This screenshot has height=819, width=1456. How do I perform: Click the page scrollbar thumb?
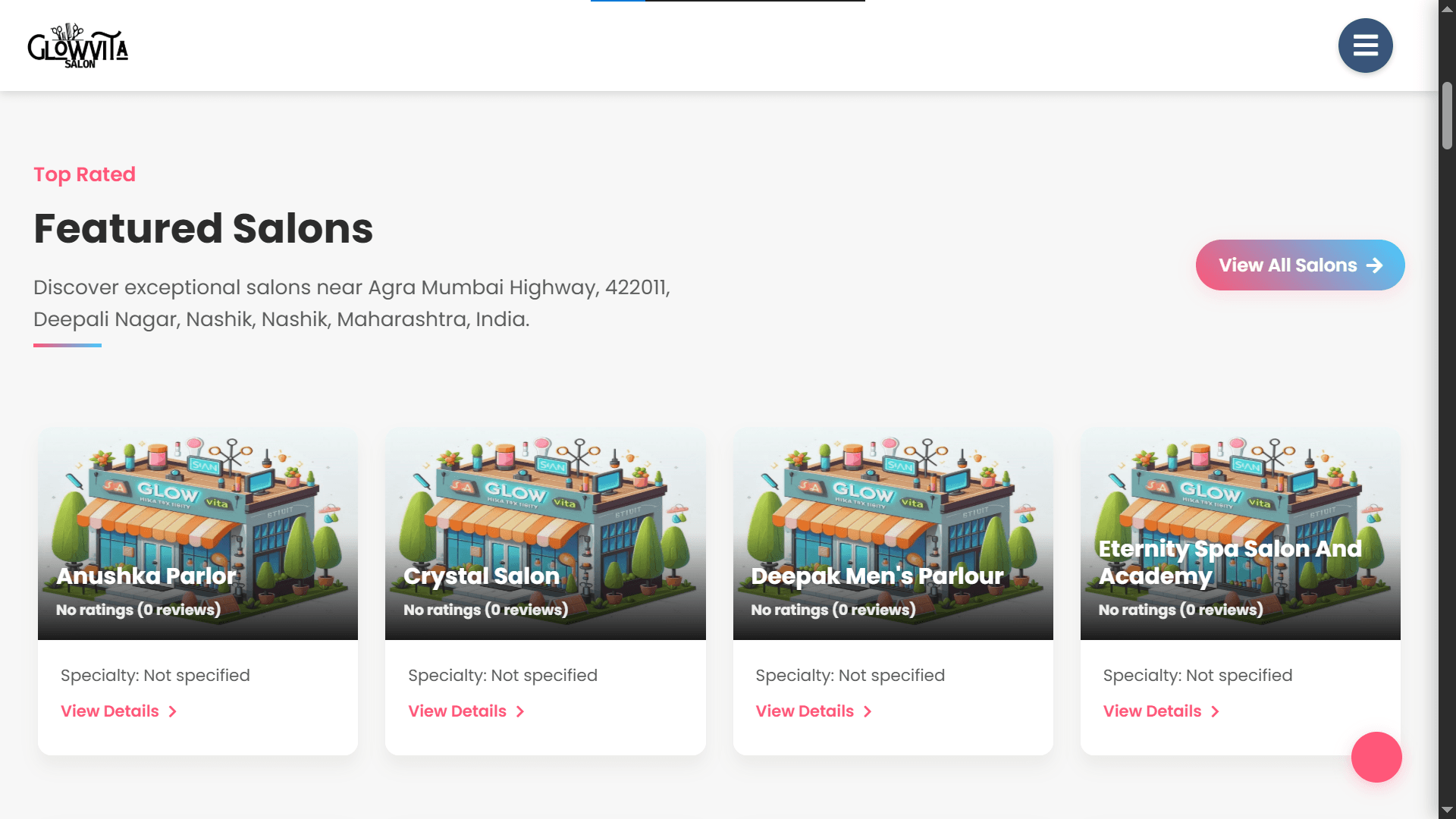click(x=1447, y=115)
